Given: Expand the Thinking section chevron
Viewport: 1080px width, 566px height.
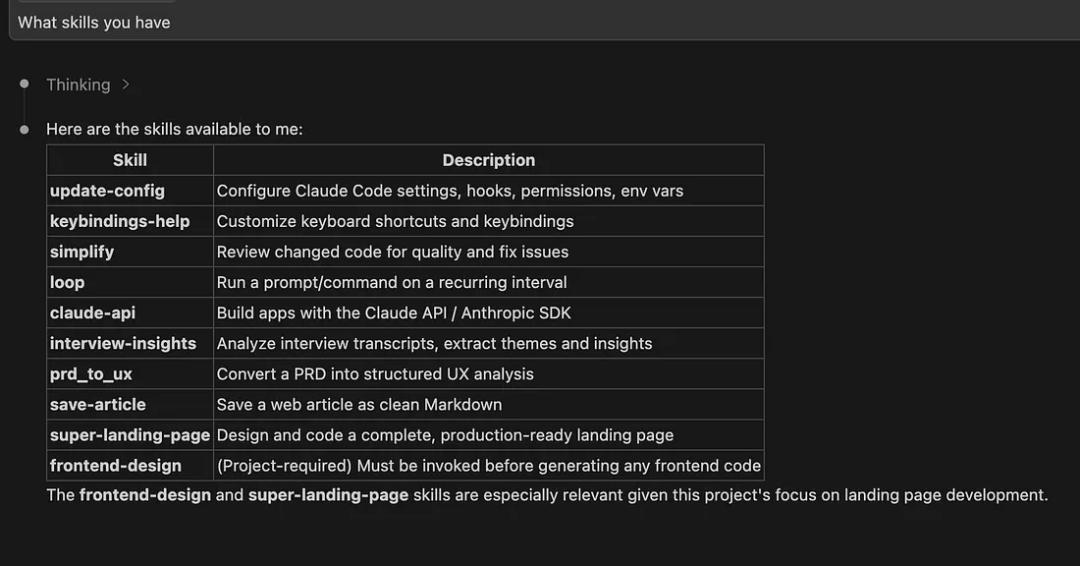Looking at the screenshot, I should (126, 85).
